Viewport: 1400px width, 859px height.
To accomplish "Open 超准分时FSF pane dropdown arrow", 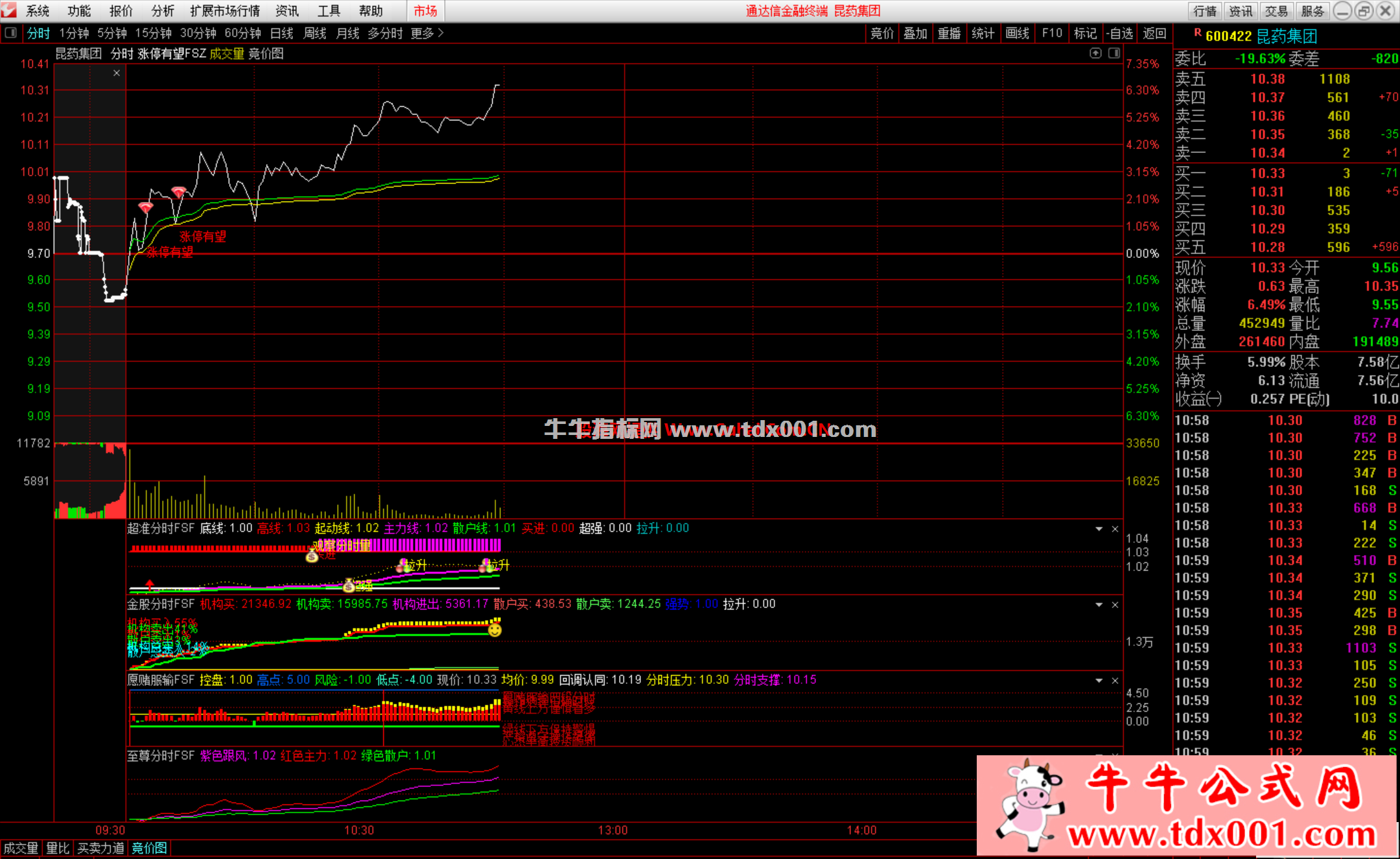I will 1099,529.
